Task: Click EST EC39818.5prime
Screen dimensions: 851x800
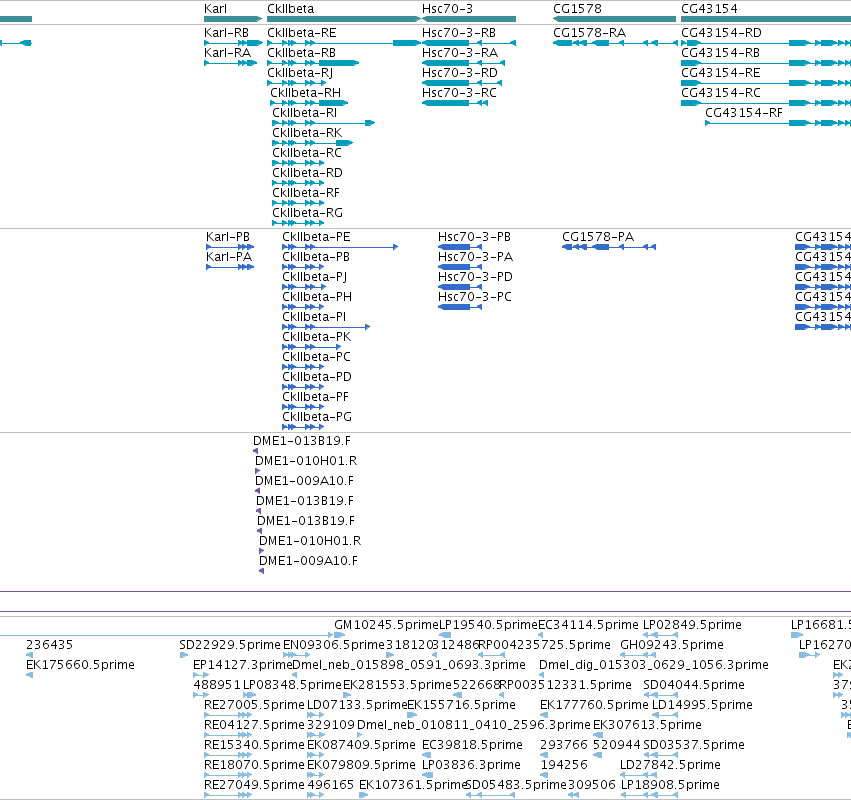Action: (x=473, y=745)
